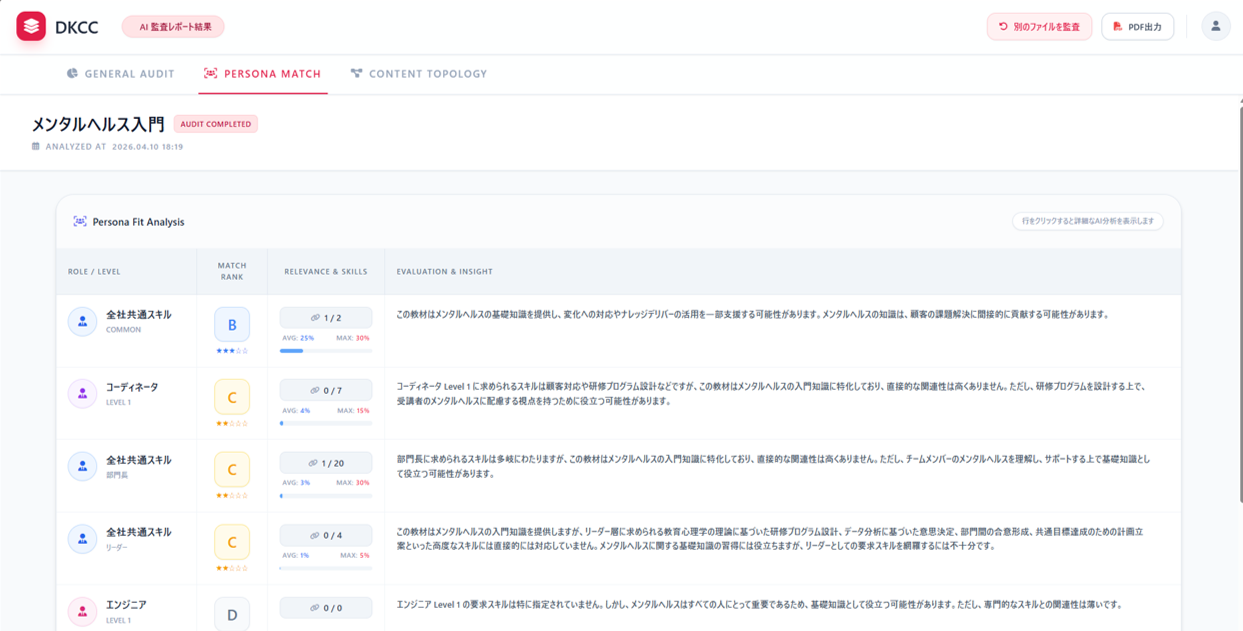Click the calendar icon beside ANALYZED AT
The width and height of the screenshot is (1243, 631).
click(x=36, y=146)
